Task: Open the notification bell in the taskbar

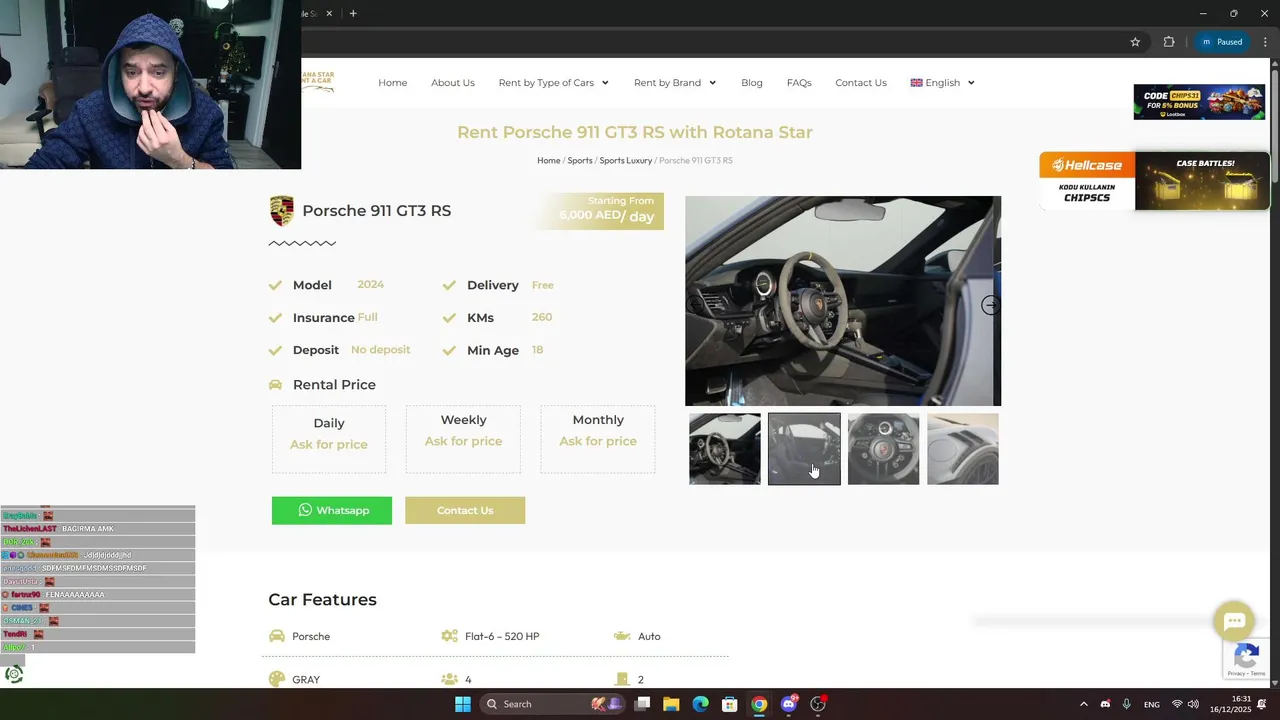Action: pos(1262,704)
